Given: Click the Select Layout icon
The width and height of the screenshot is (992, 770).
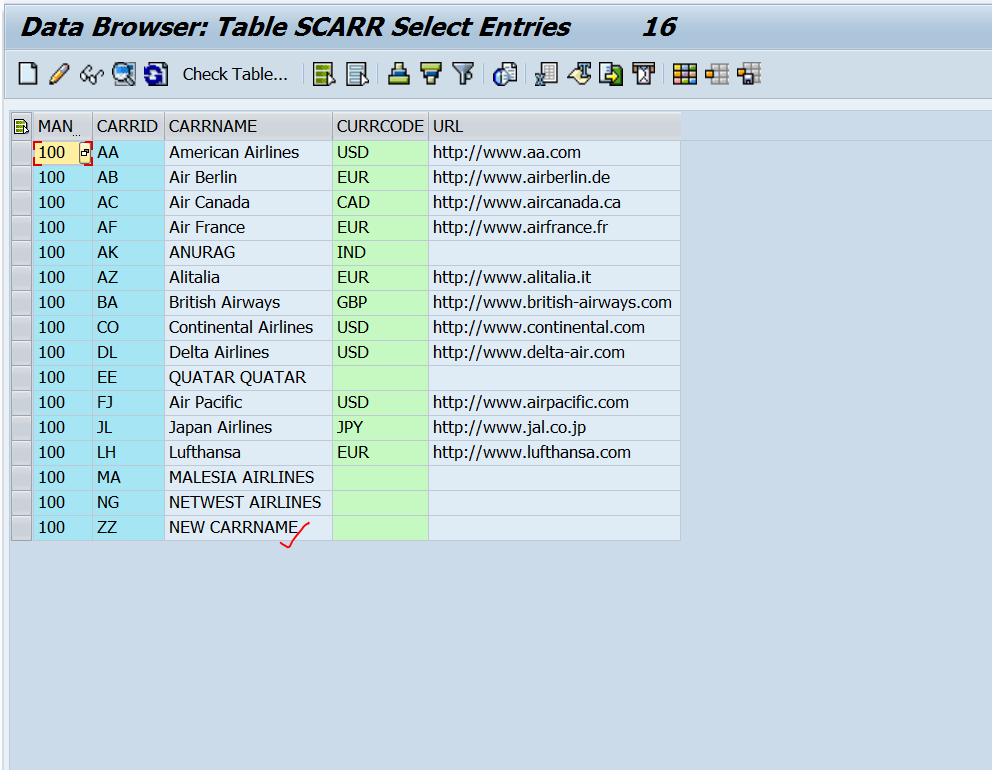Looking at the screenshot, I should click(717, 74).
